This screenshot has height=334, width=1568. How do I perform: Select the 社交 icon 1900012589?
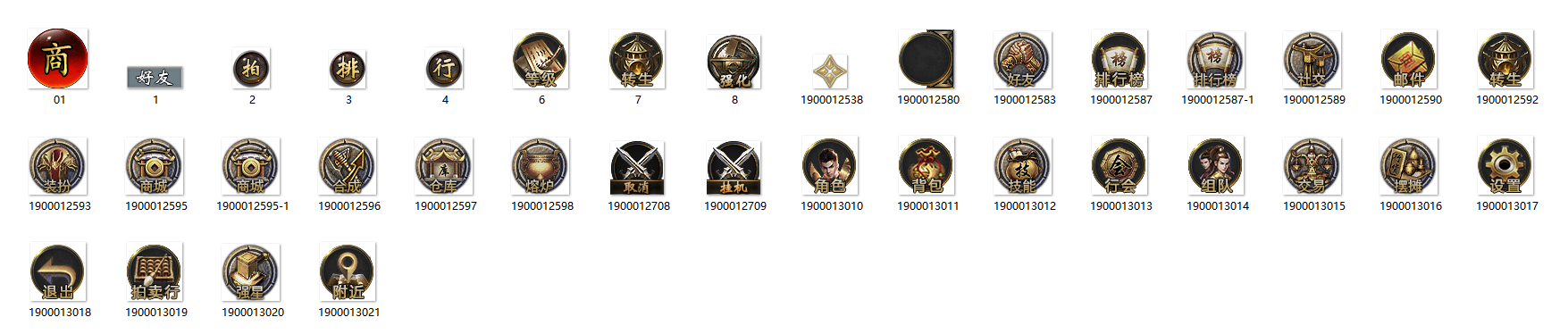point(1312,60)
